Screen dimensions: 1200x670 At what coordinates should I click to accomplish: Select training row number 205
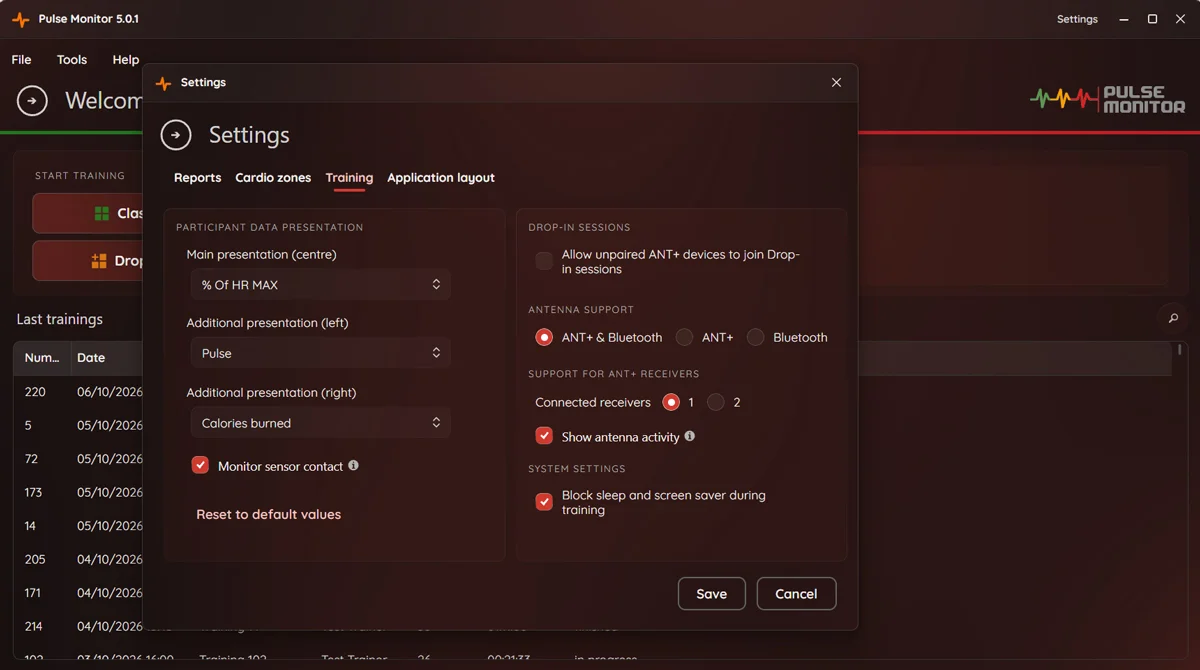(77, 559)
